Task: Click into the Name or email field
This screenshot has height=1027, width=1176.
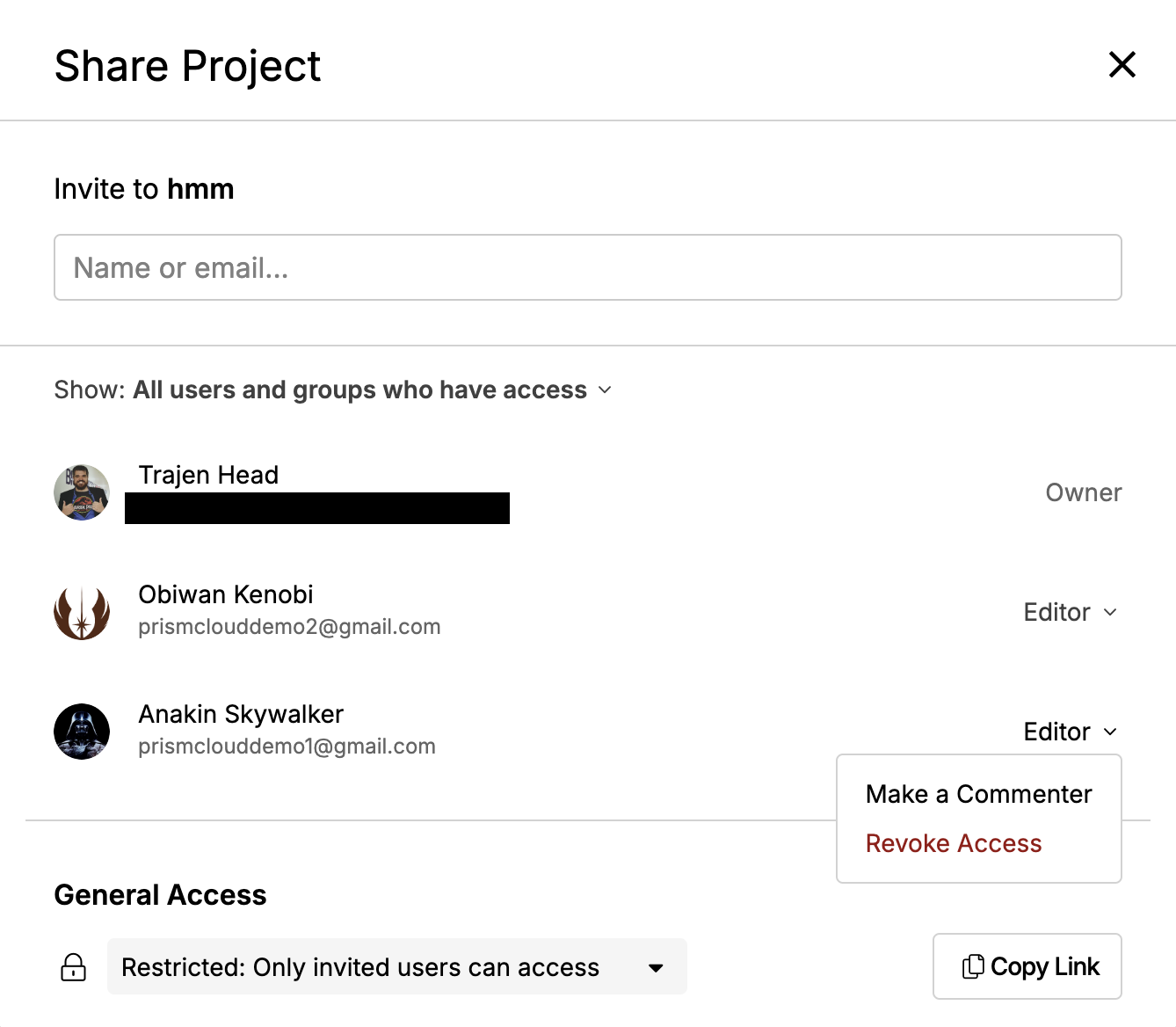Action: coord(588,267)
